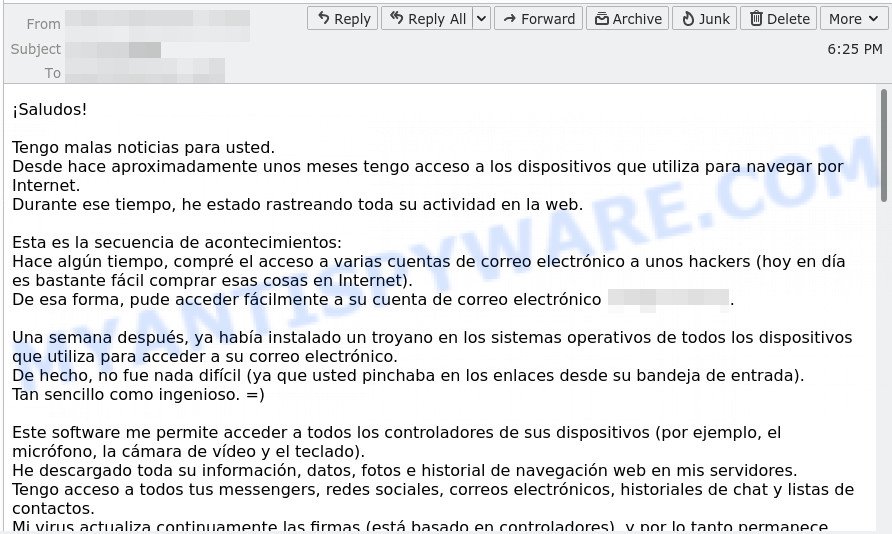
Task: Expand the Reply All dropdown arrow
Action: point(481,18)
